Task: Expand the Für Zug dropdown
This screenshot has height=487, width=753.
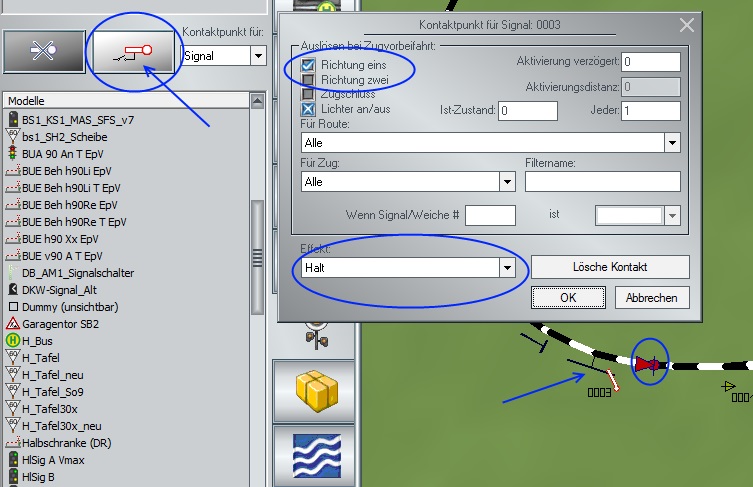Action: [508, 182]
